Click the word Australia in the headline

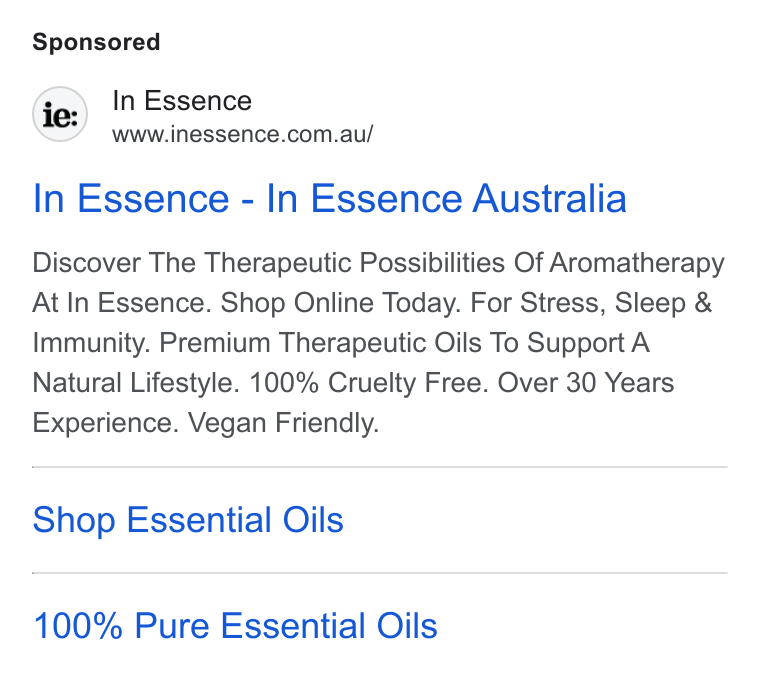pyautogui.click(x=550, y=198)
